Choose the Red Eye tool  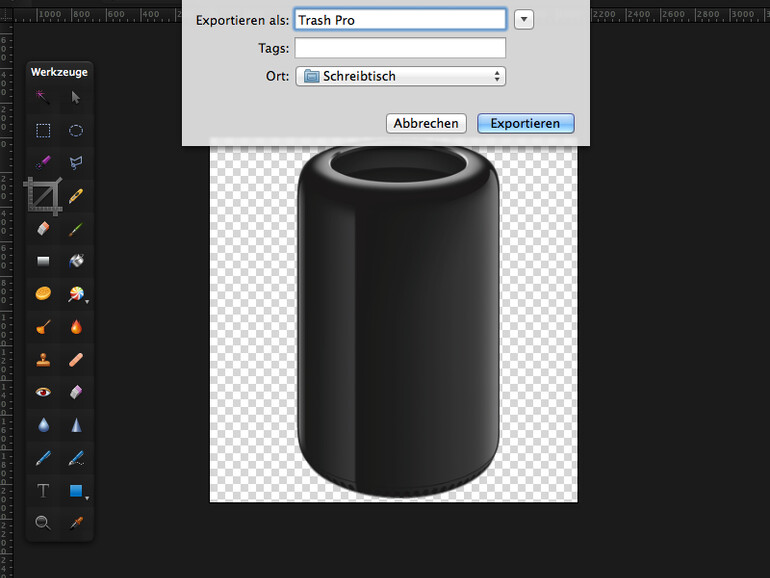(43, 392)
